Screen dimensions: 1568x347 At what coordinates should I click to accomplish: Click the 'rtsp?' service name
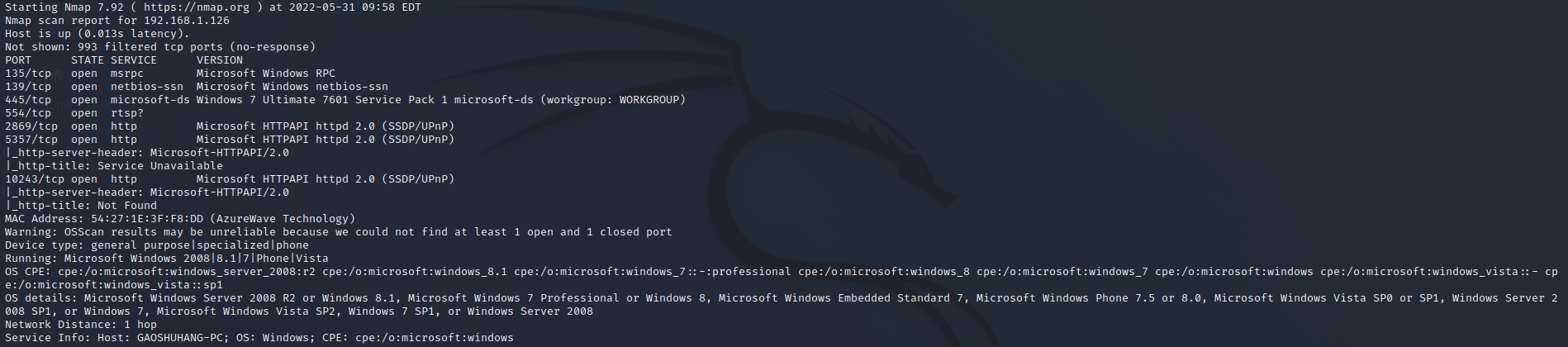127,113
